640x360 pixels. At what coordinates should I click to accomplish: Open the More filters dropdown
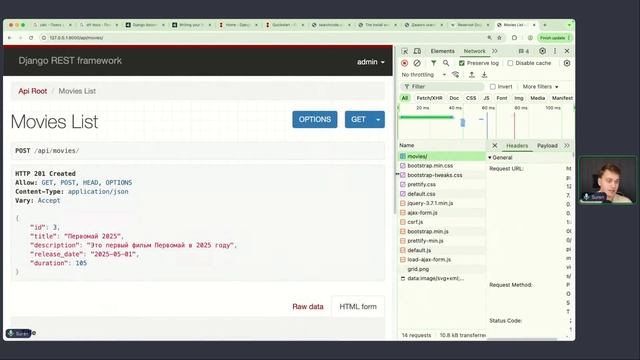pyautogui.click(x=540, y=87)
